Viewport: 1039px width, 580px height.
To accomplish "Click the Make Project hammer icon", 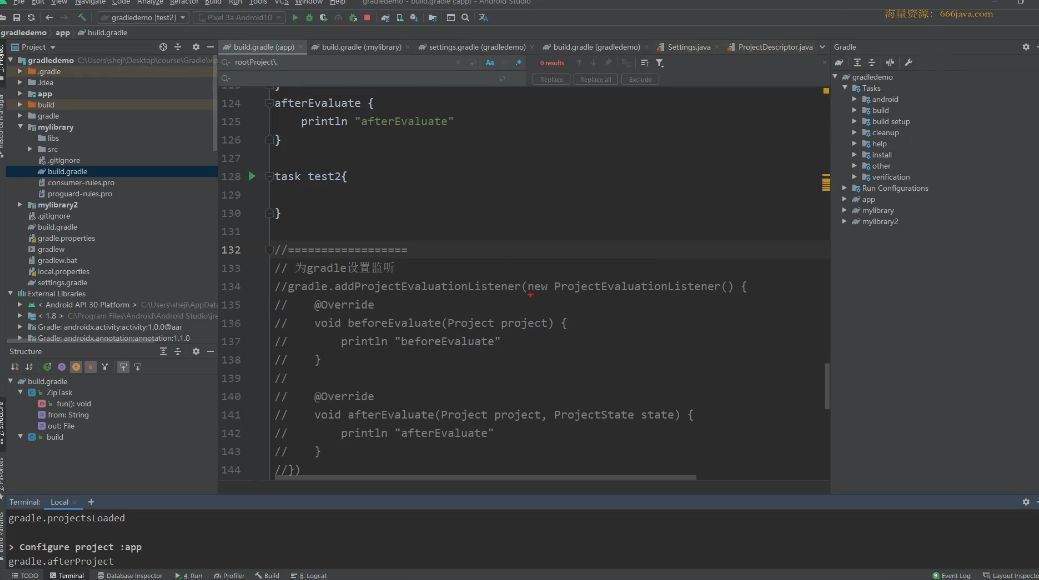I will pos(82,18).
